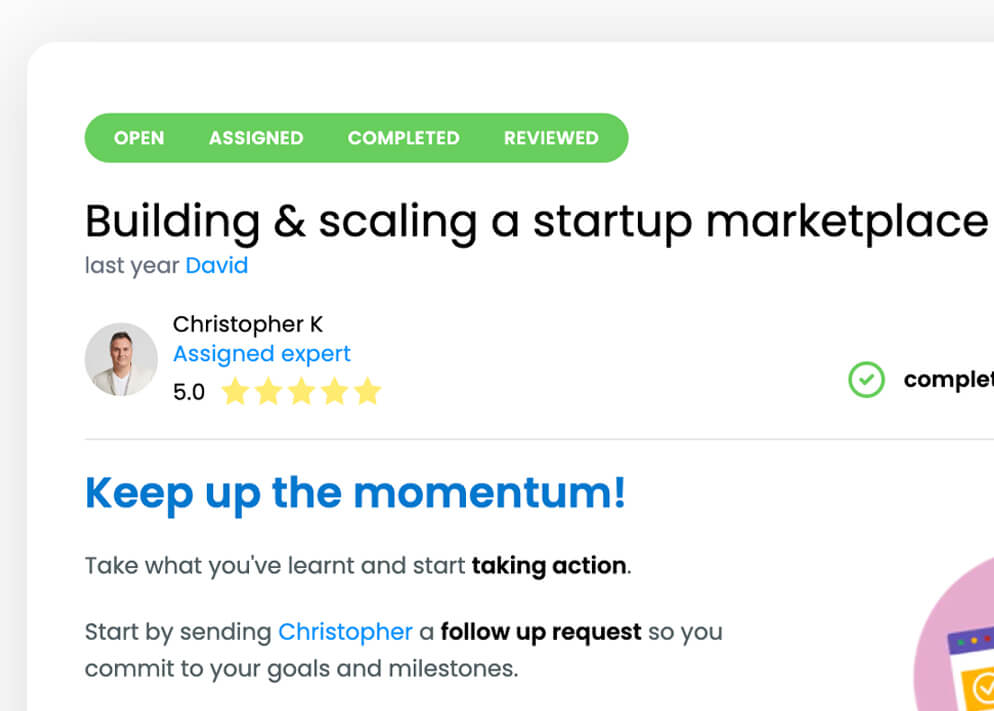Click the bold follow up request text

tap(541, 632)
